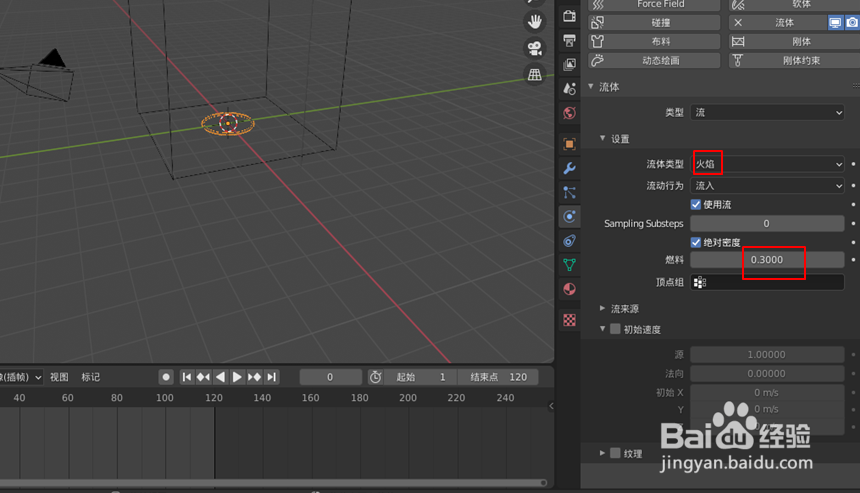The height and width of the screenshot is (493, 860).
Task: Click the Sampling Substeps value field
Action: coord(767,224)
